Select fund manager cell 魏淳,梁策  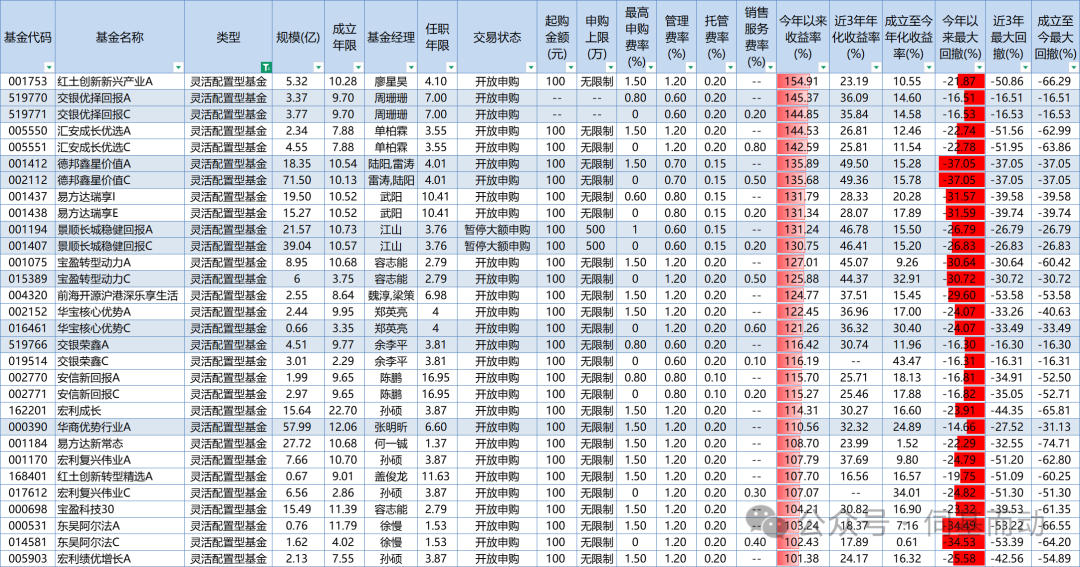tap(391, 296)
